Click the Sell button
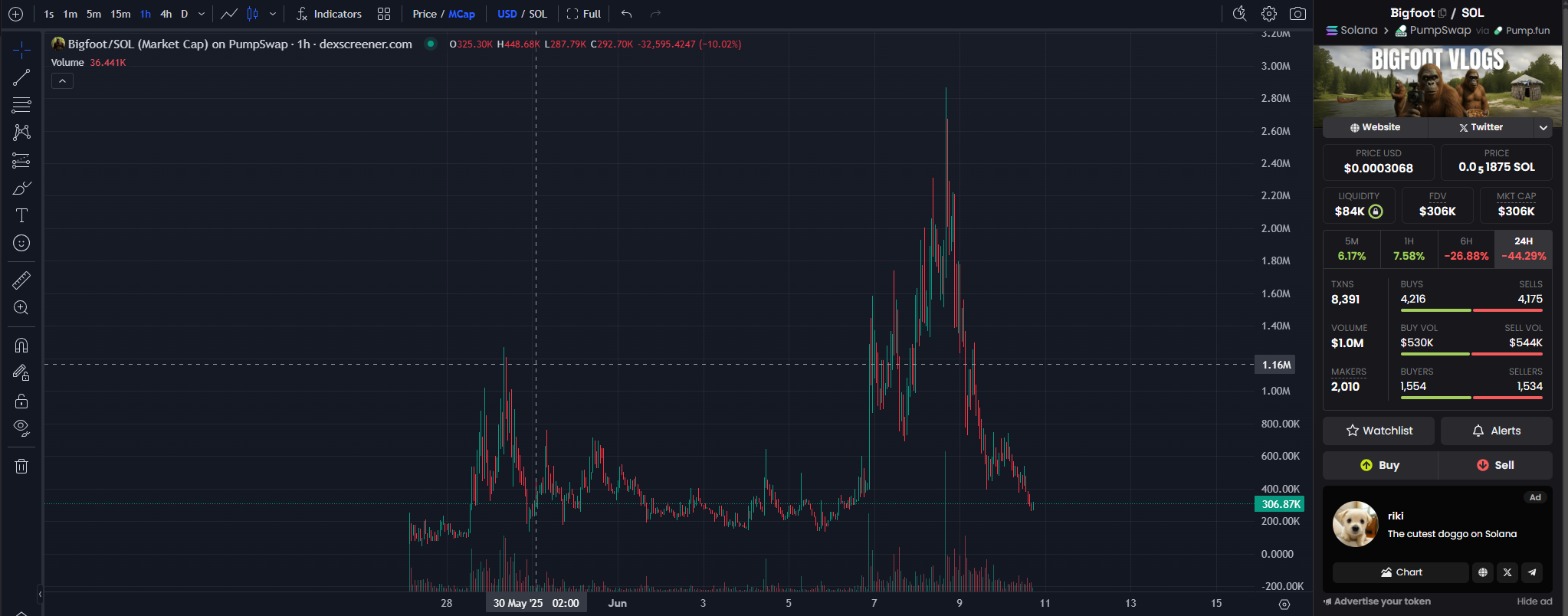 pyautogui.click(x=1495, y=465)
